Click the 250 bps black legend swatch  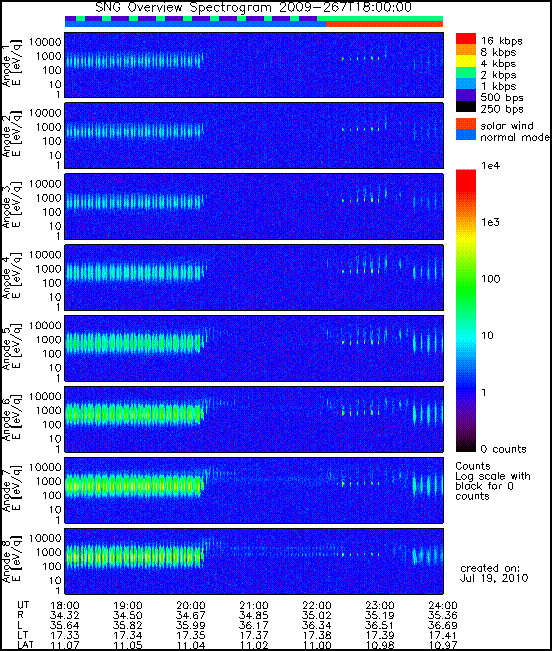coord(466,106)
